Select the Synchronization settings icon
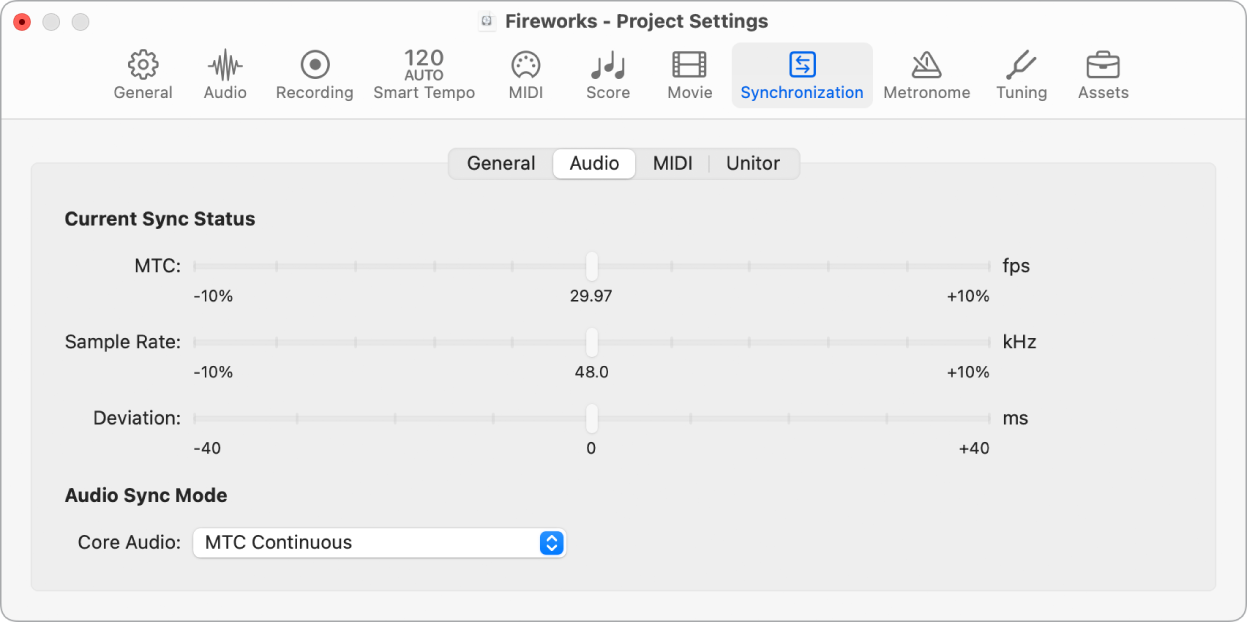 [x=801, y=75]
